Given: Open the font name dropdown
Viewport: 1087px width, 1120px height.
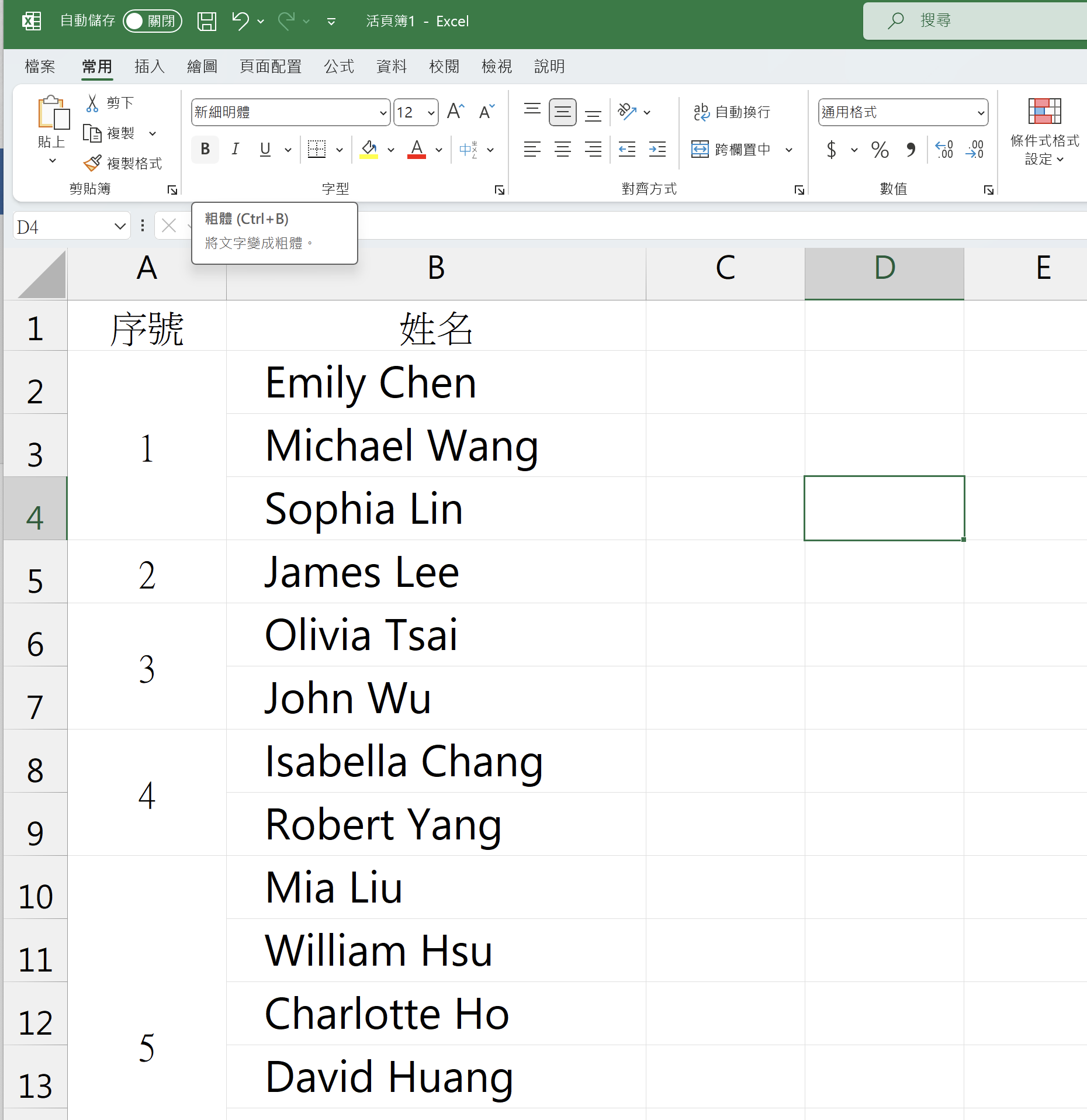Looking at the screenshot, I should pos(383,113).
